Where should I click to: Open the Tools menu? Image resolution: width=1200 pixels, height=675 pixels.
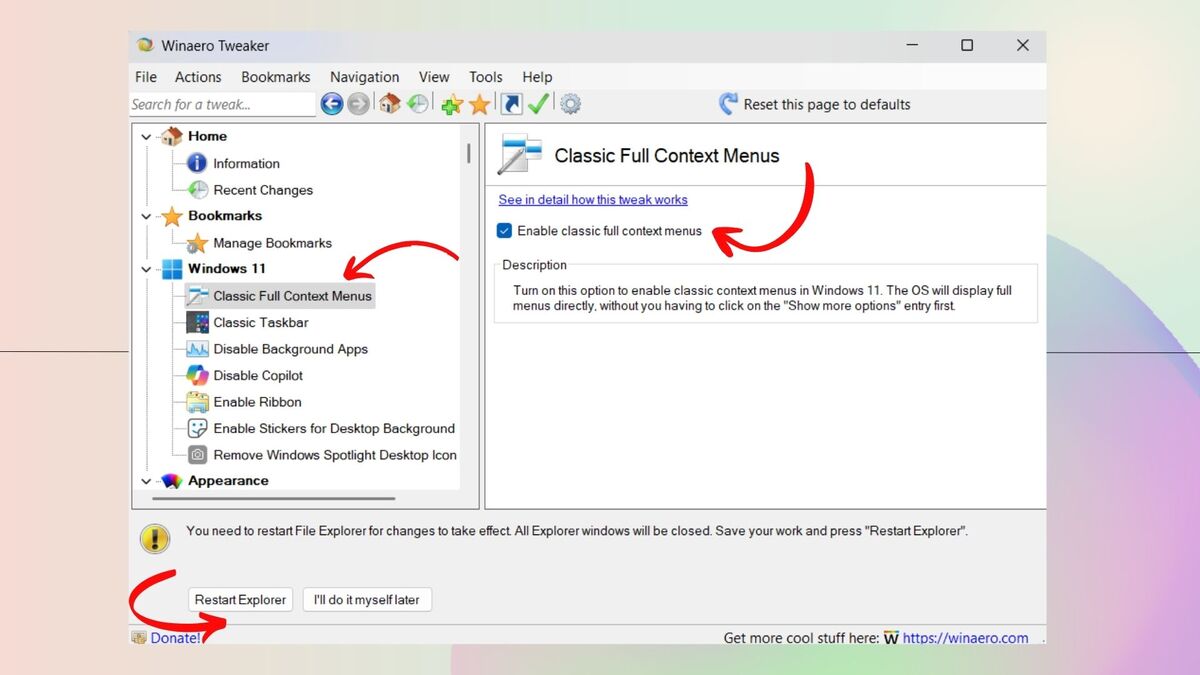(x=486, y=77)
